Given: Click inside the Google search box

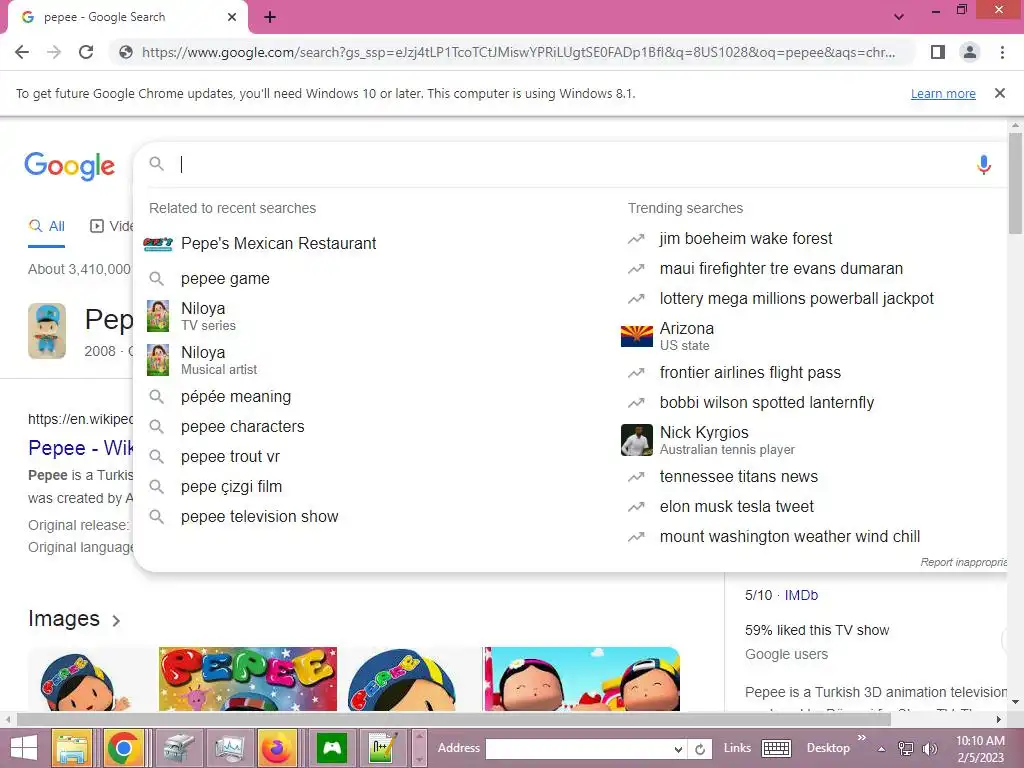Looking at the screenshot, I should 568,164.
